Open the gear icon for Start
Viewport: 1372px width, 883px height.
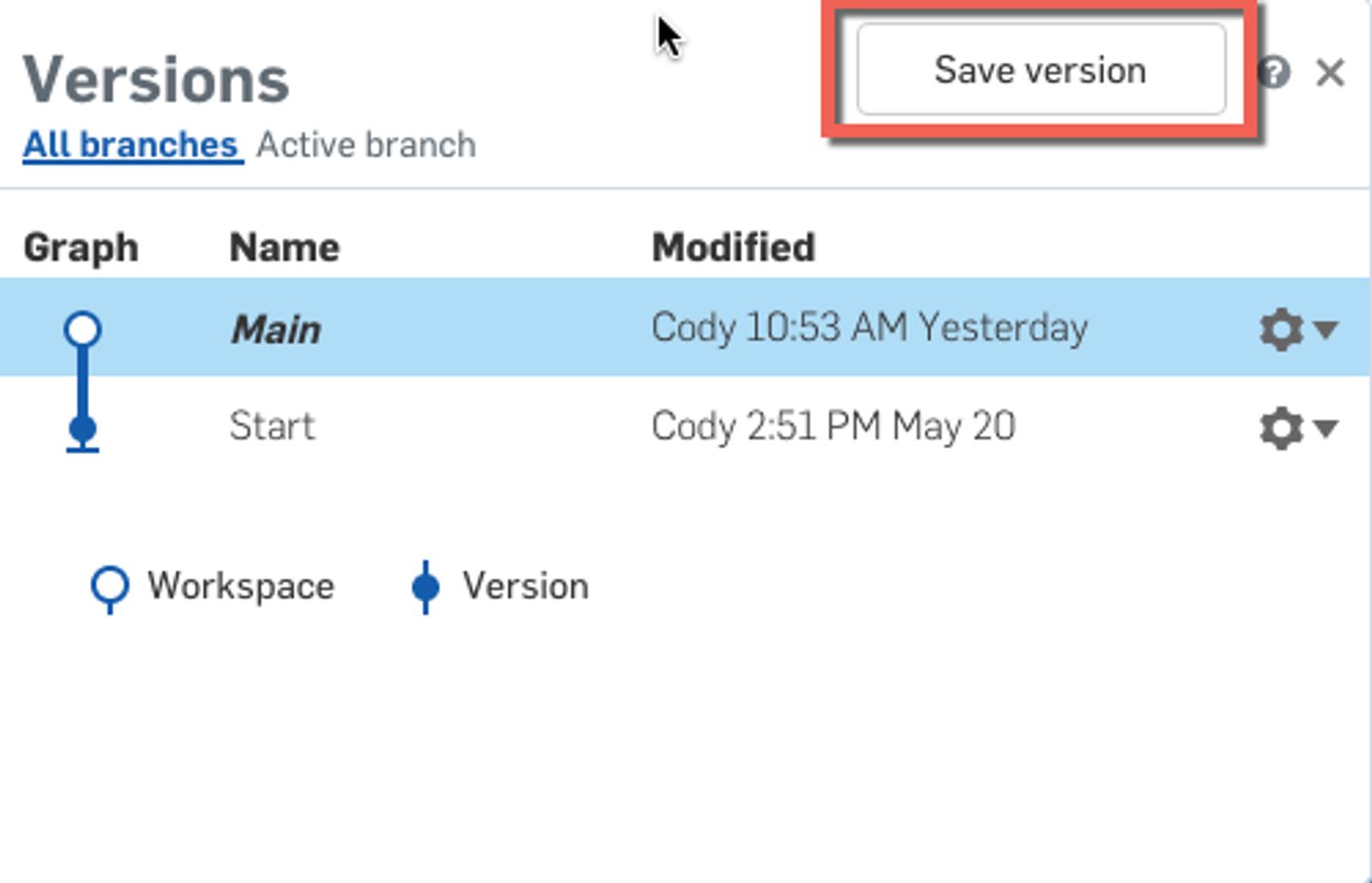coord(1281,428)
